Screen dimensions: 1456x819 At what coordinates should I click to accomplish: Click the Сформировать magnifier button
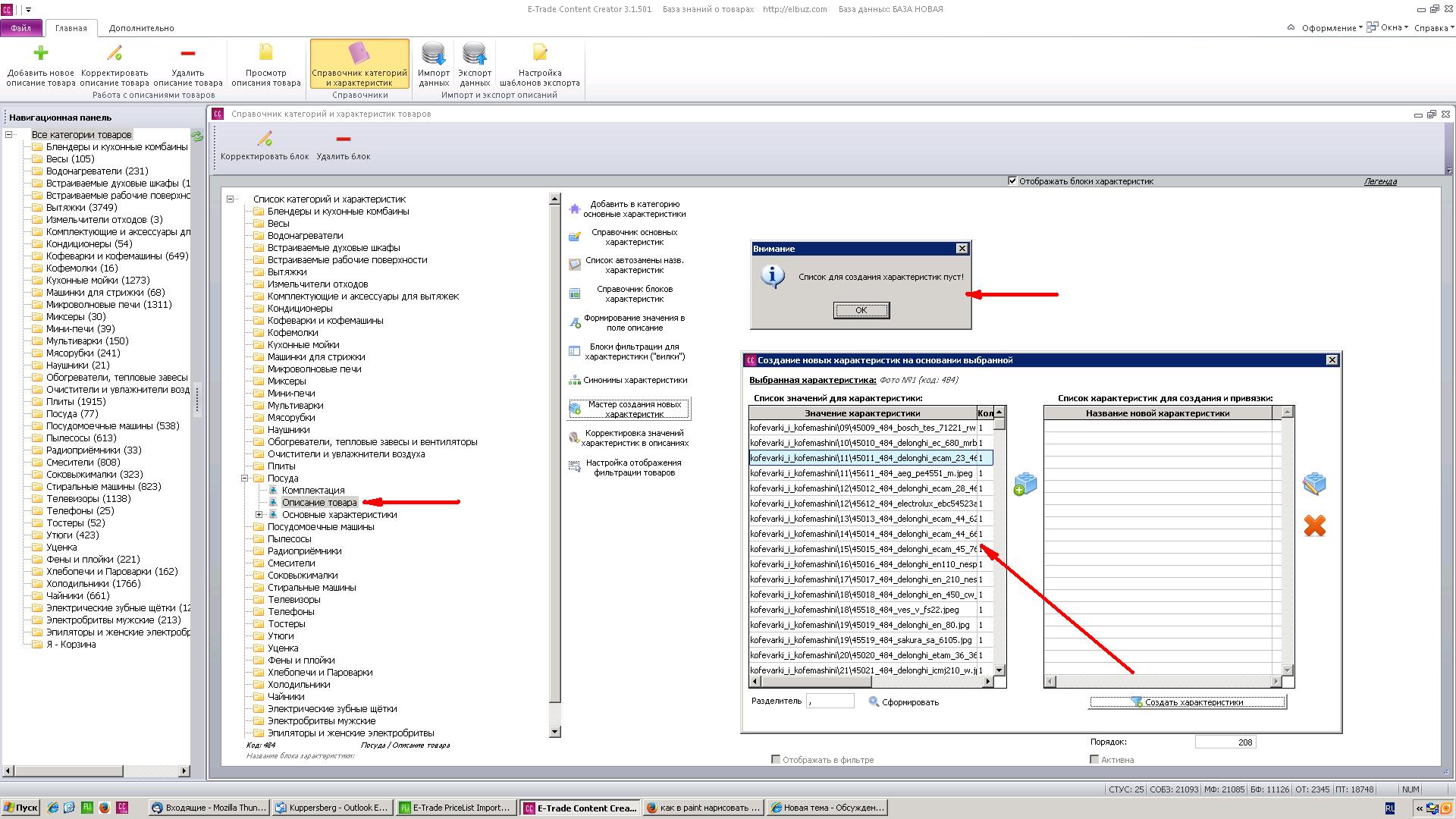pyautogui.click(x=903, y=702)
